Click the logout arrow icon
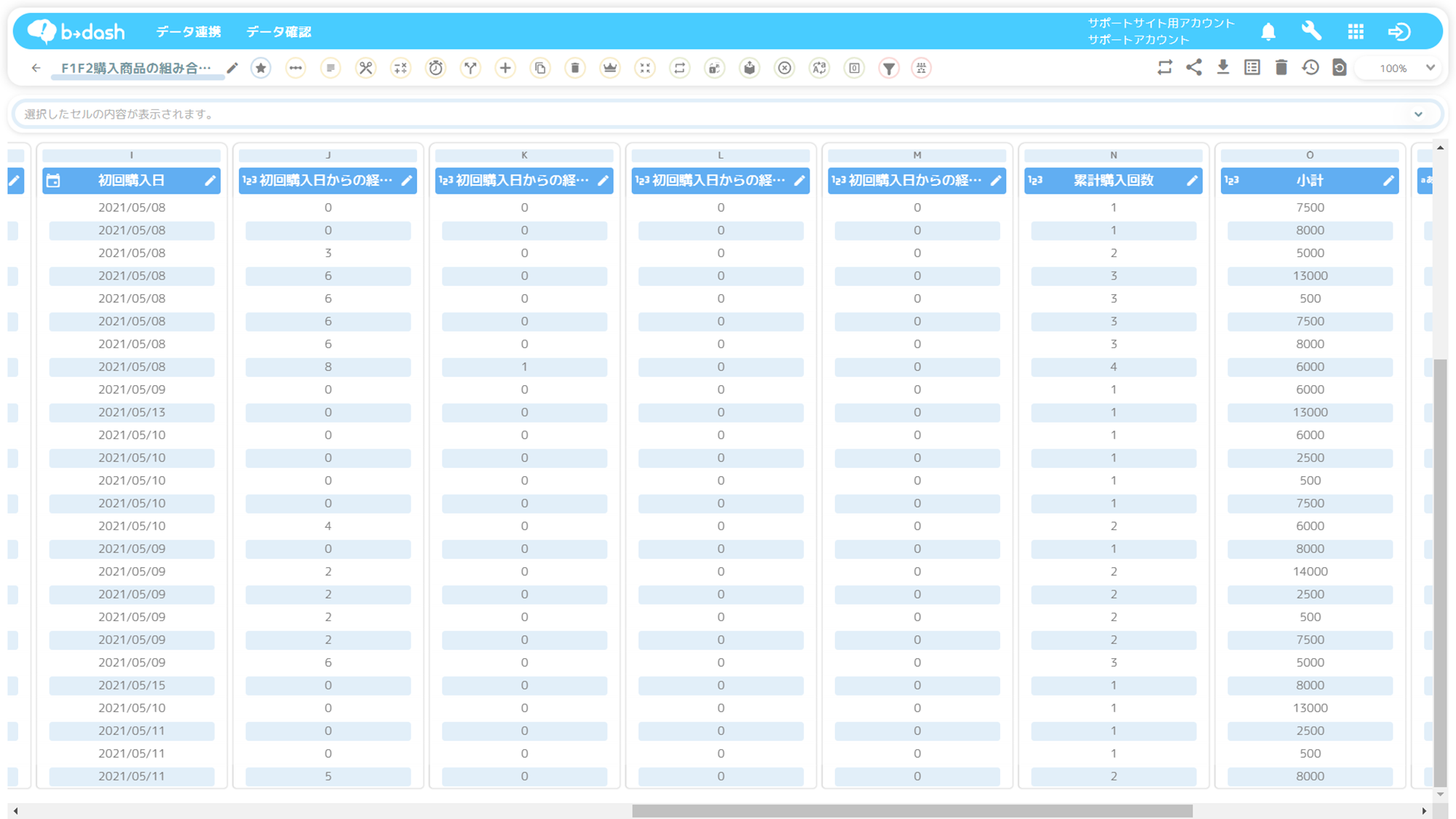1456x819 pixels. click(1399, 31)
